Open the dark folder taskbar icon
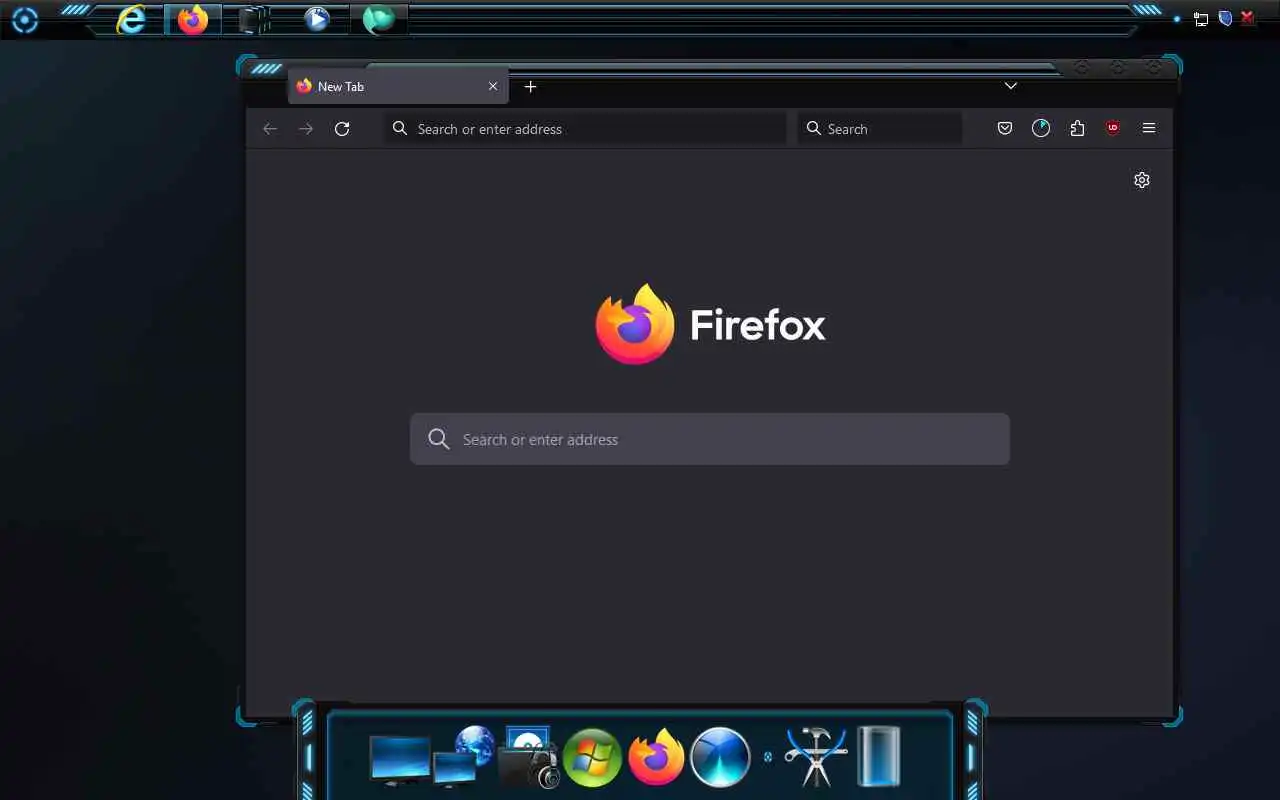Viewport: 1280px width, 800px height. pos(255,19)
